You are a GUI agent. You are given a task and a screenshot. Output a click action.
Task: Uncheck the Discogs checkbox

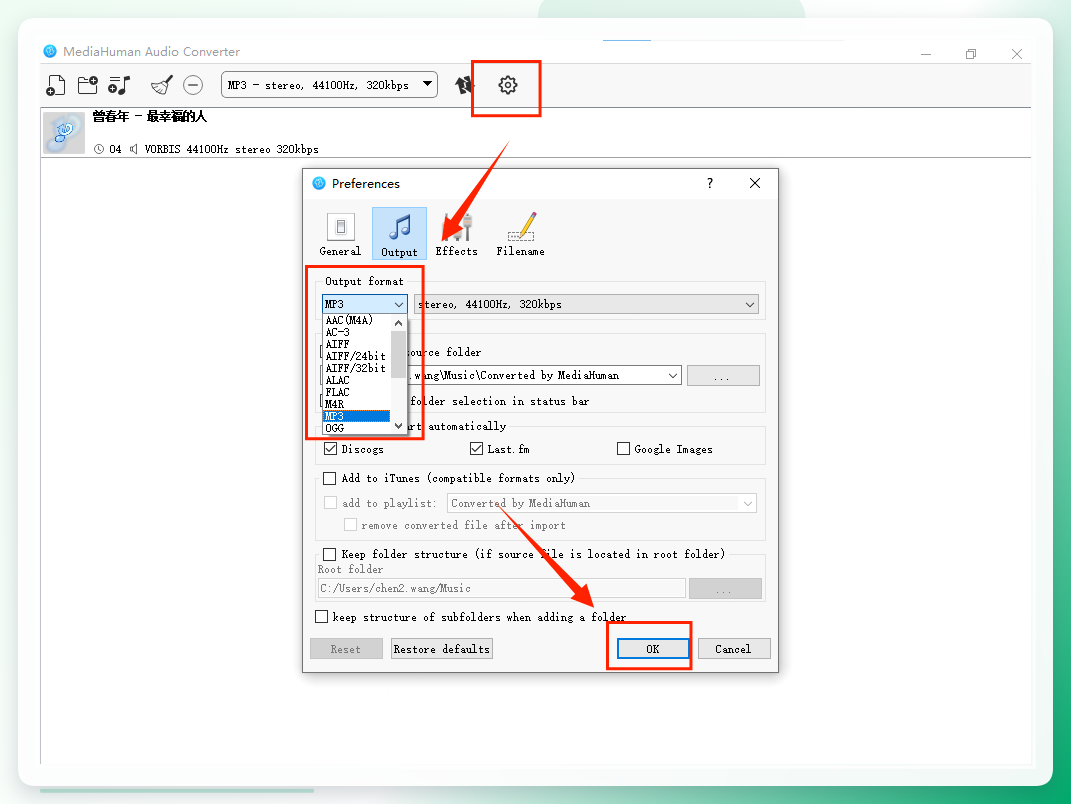tap(331, 449)
